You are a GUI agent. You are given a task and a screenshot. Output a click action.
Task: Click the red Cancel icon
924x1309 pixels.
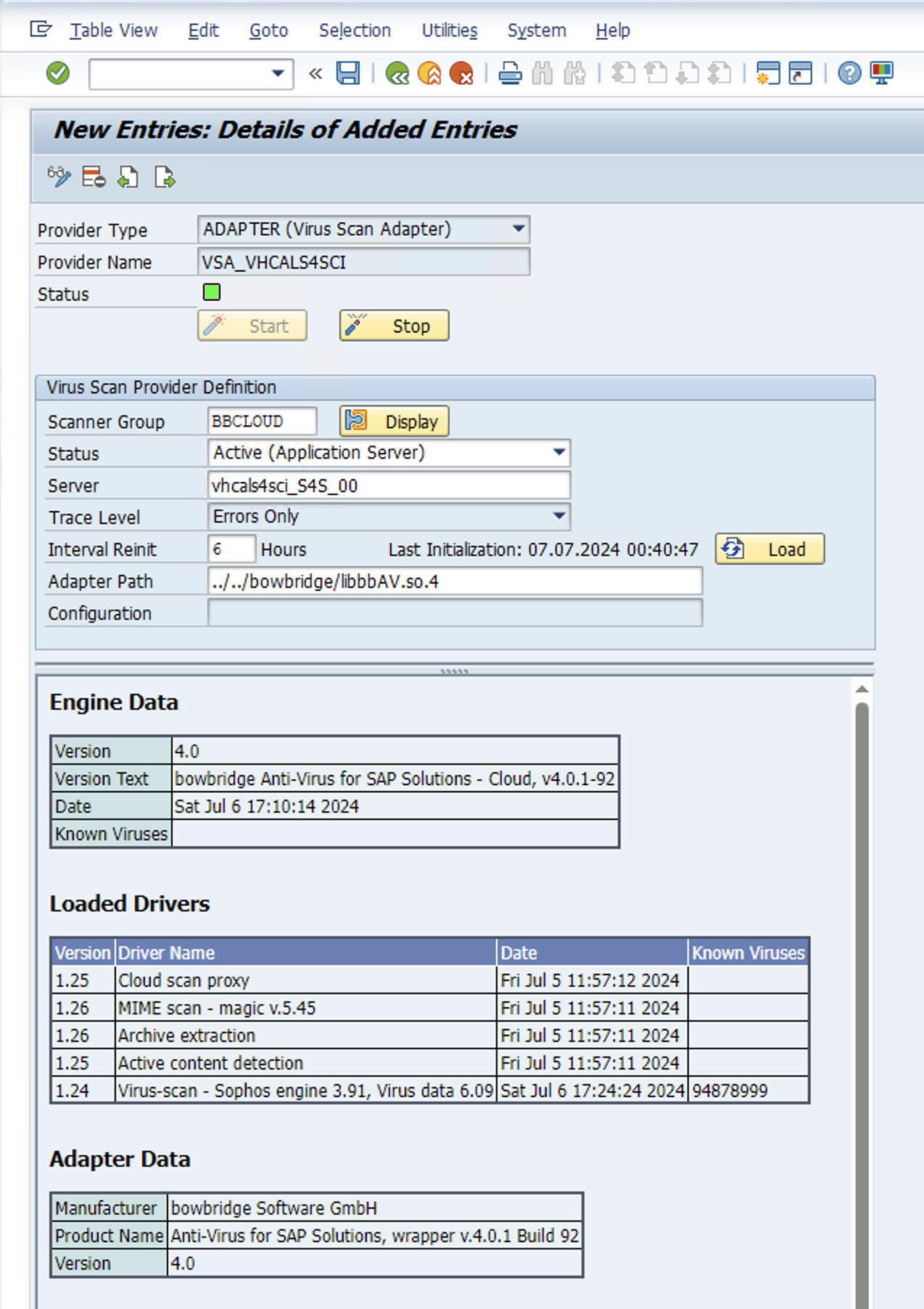pos(461,73)
